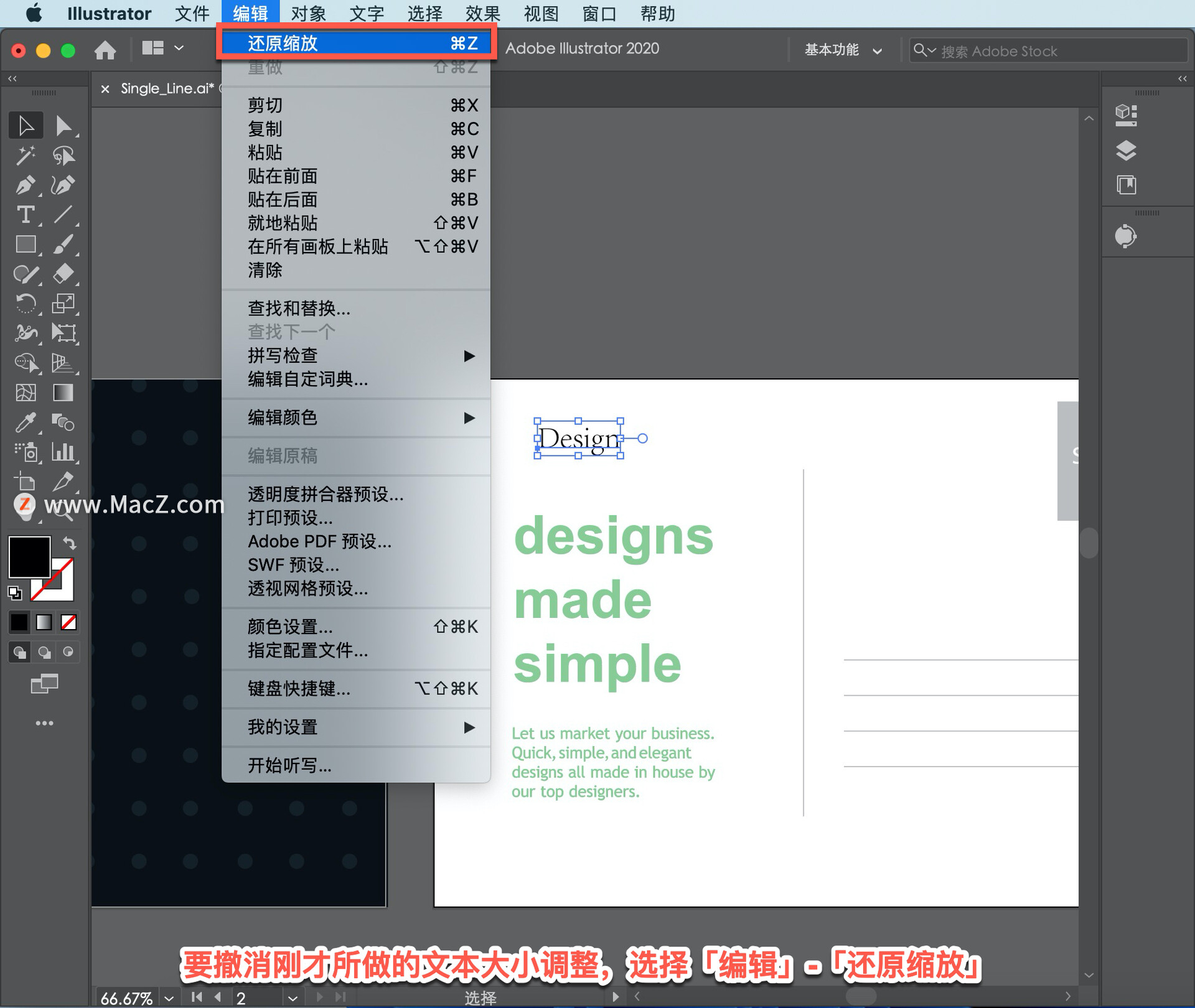Click the Home icon
The width and height of the screenshot is (1195, 1008).
[105, 50]
